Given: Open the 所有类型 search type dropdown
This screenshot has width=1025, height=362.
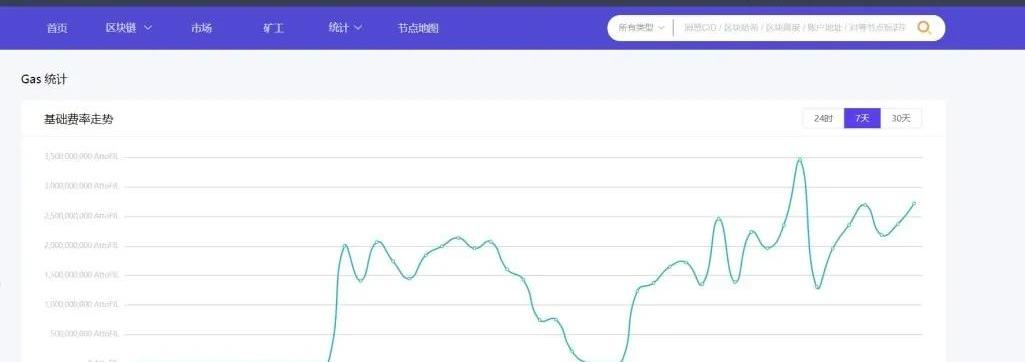Looking at the screenshot, I should click(x=641, y=28).
